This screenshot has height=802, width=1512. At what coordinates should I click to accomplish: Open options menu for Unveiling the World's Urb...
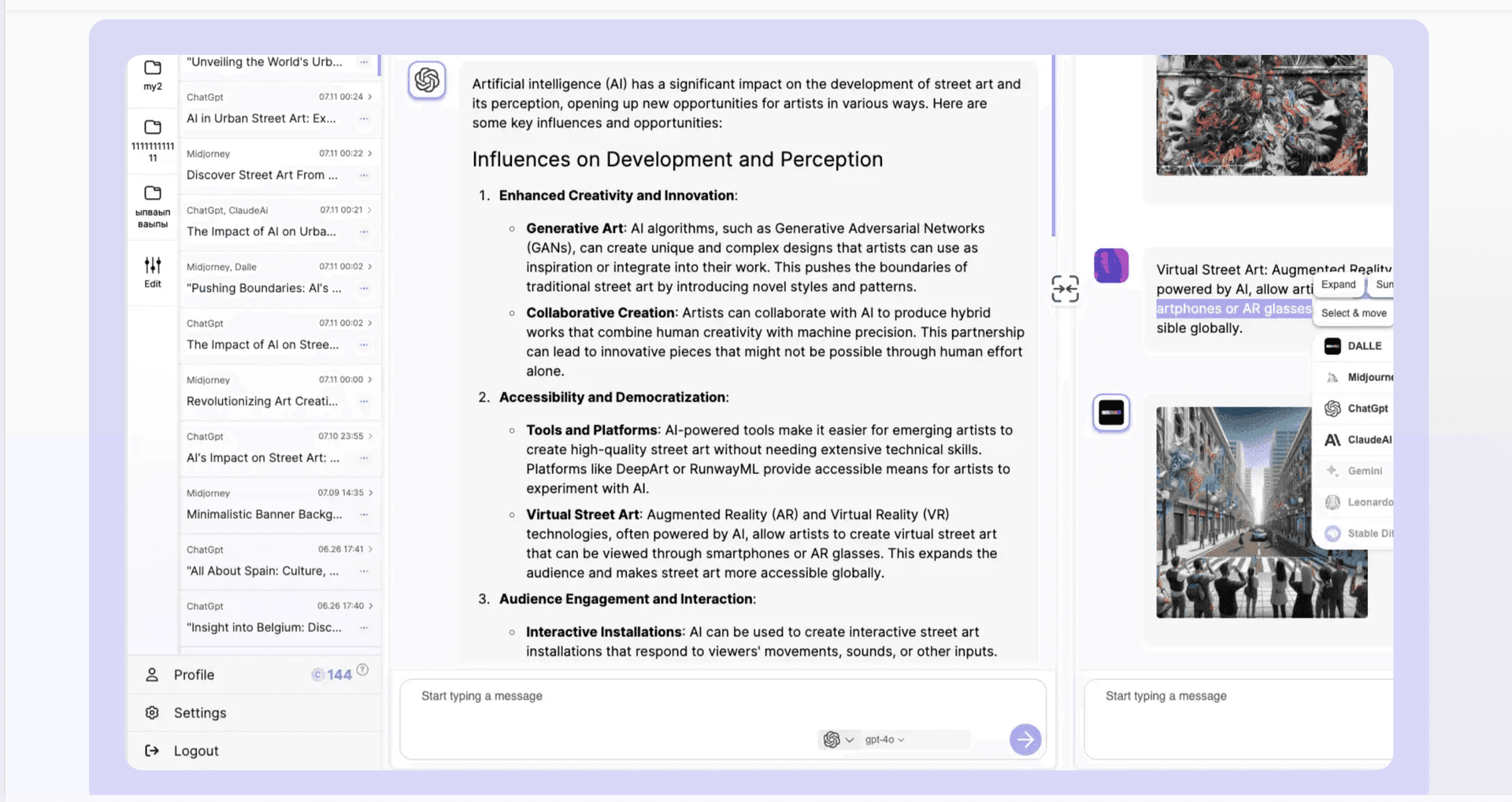click(x=364, y=62)
